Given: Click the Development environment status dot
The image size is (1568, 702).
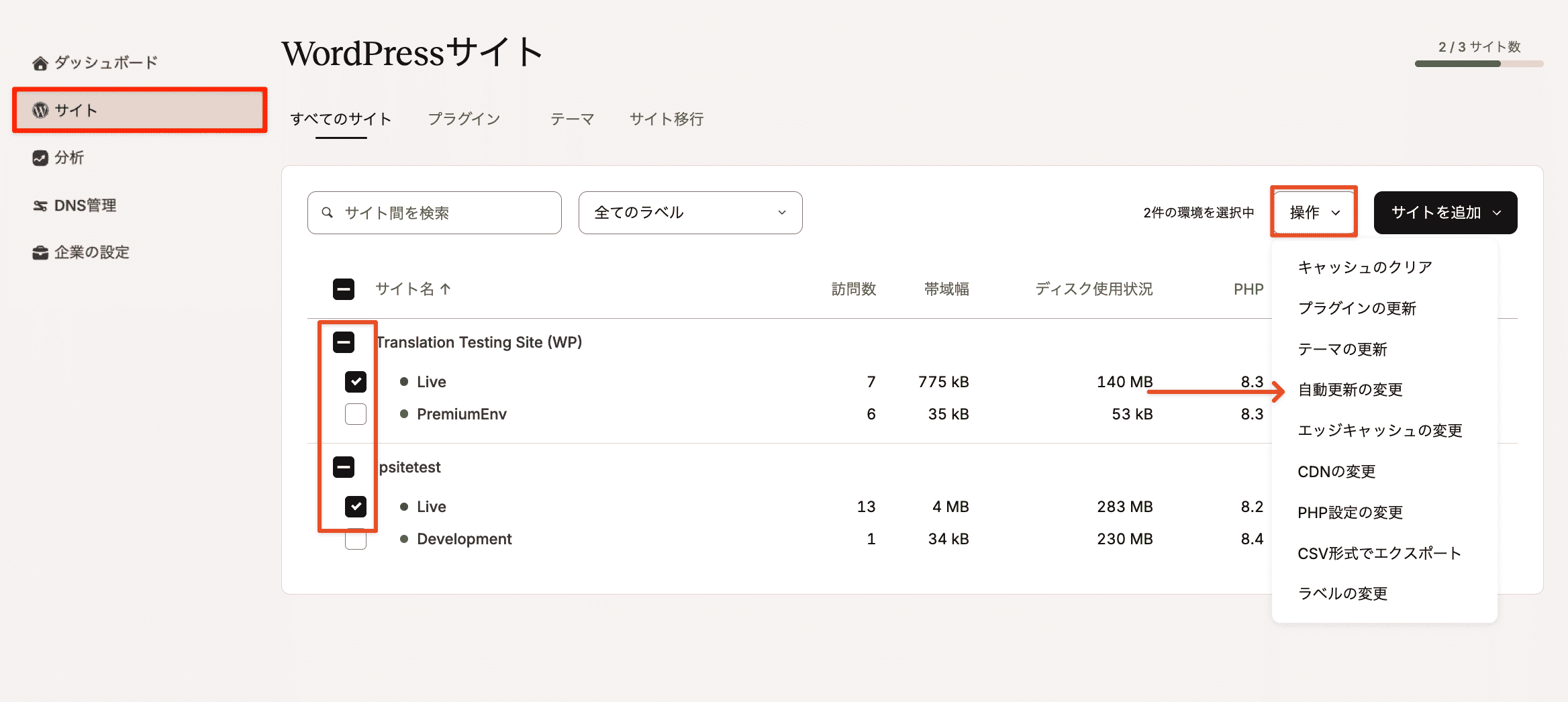Looking at the screenshot, I should 403,539.
